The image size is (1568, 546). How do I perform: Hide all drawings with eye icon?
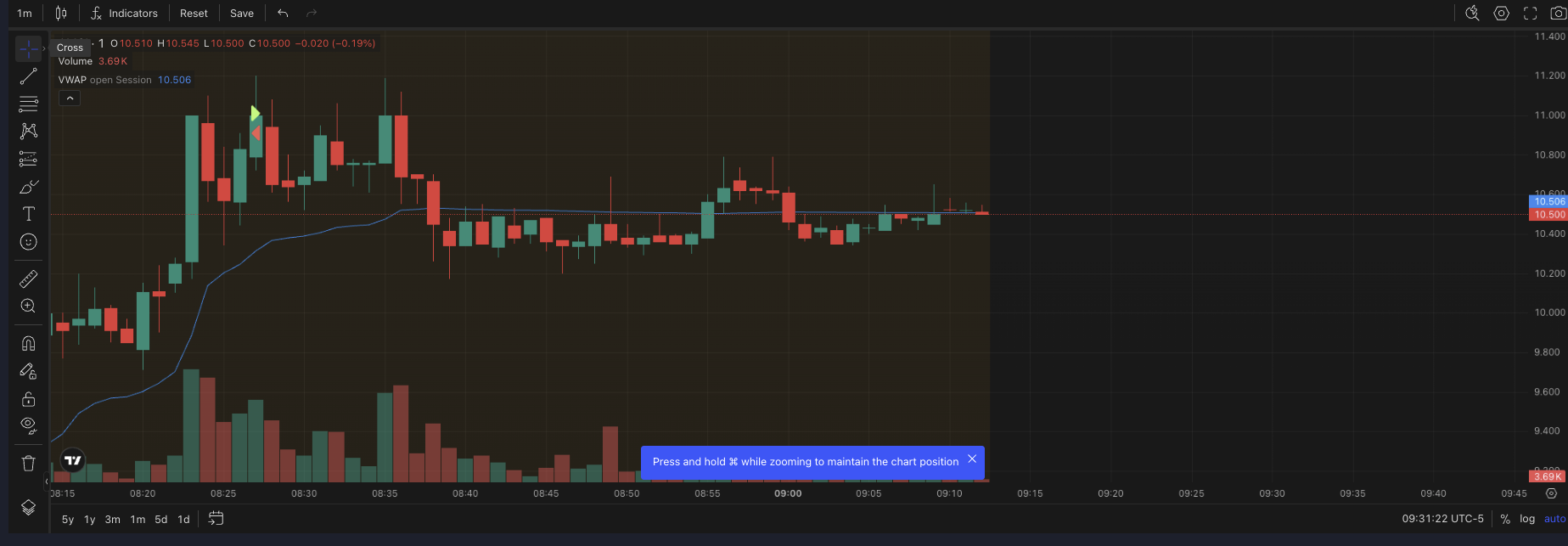28,425
